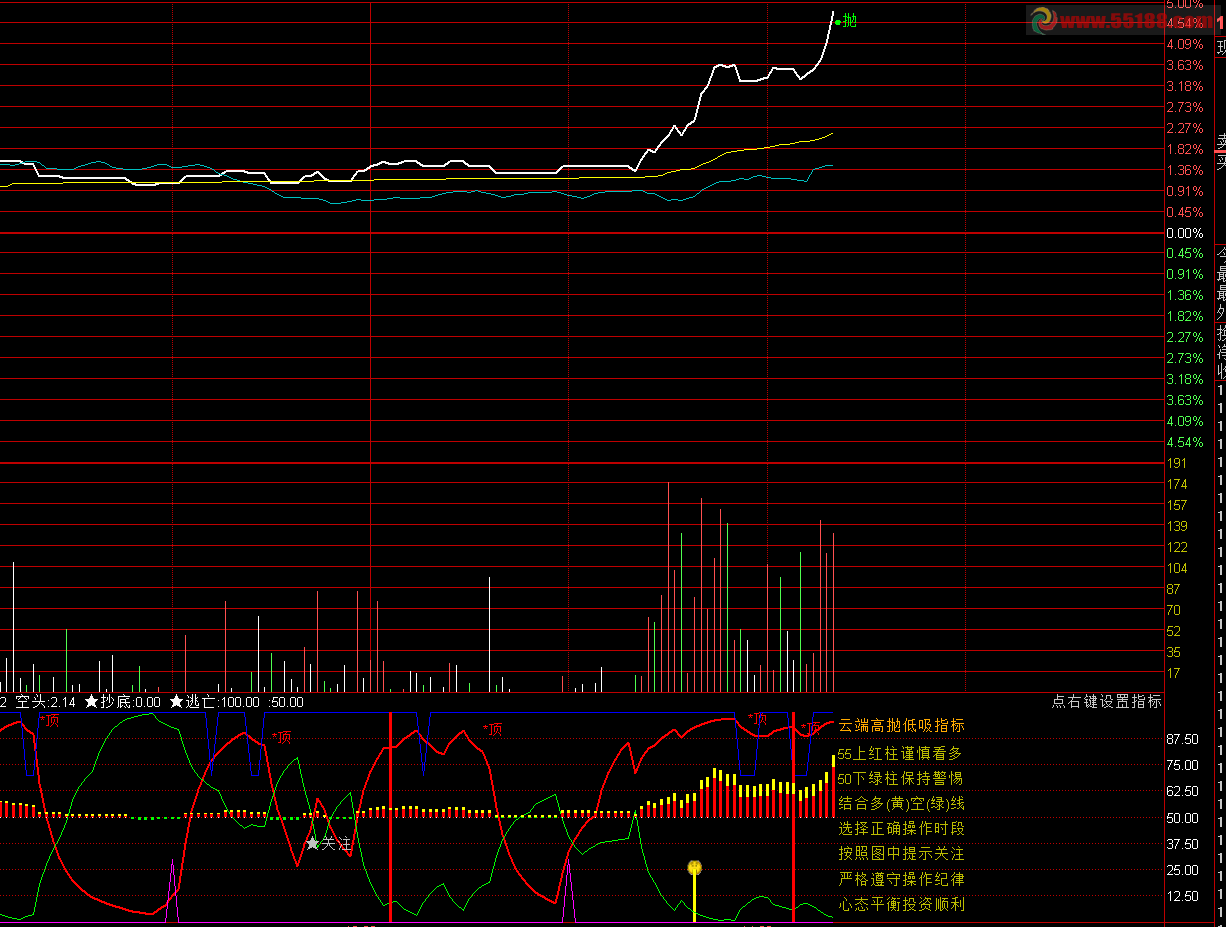Click the 12.50 indicator axis label

click(1183, 895)
